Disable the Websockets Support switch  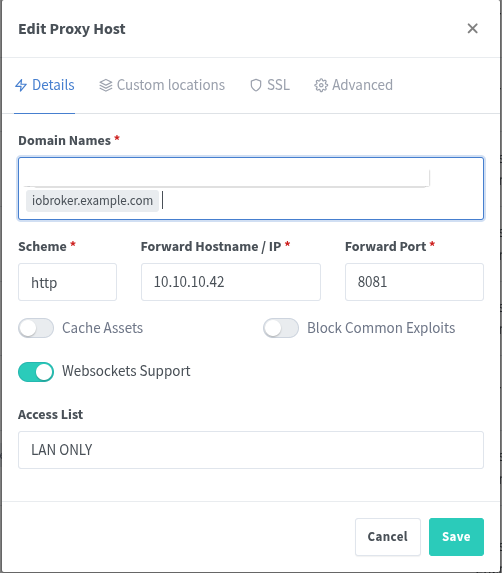(x=36, y=372)
